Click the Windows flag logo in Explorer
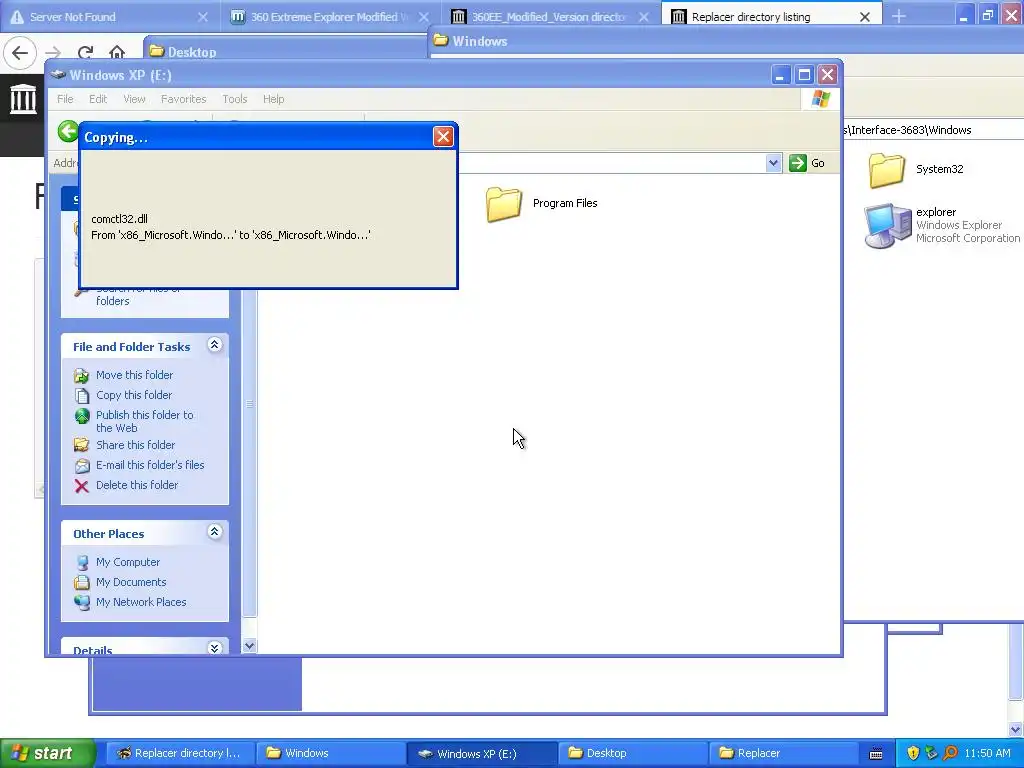This screenshot has height=768, width=1024. (x=820, y=99)
